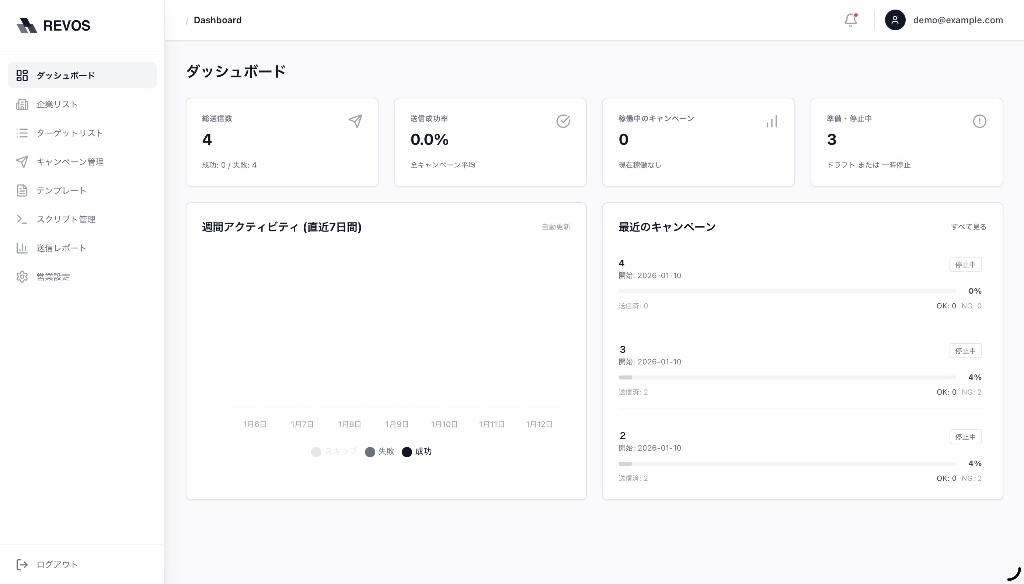This screenshot has width=1024, height=584.
Task: Switch to the Dashboard breadcrumb item
Action: click(x=217, y=20)
